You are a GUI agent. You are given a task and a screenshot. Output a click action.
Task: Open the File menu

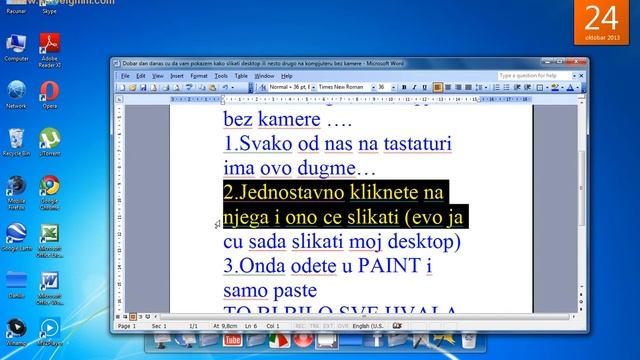click(x=125, y=76)
